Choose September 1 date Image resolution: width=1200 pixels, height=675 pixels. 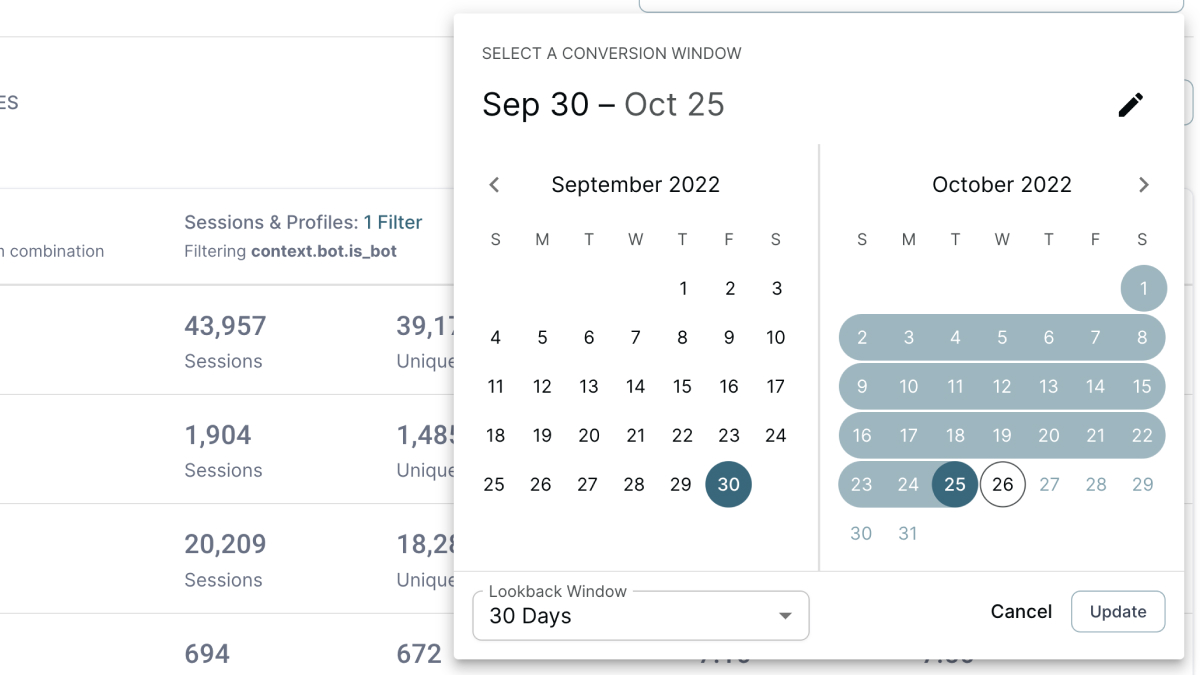tap(682, 288)
